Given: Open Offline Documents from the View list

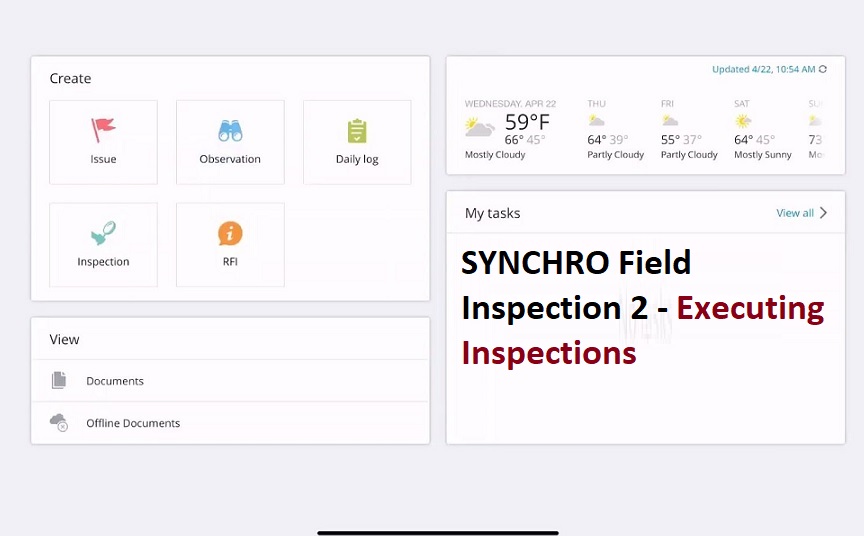Looking at the screenshot, I should (230, 423).
